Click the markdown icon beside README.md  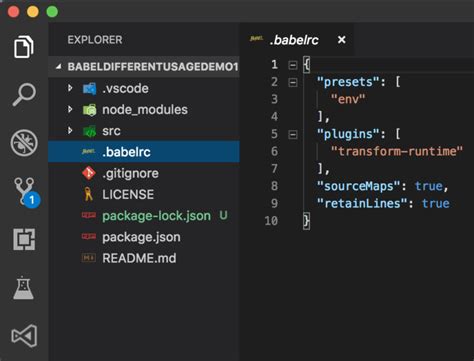pyautogui.click(x=89, y=258)
